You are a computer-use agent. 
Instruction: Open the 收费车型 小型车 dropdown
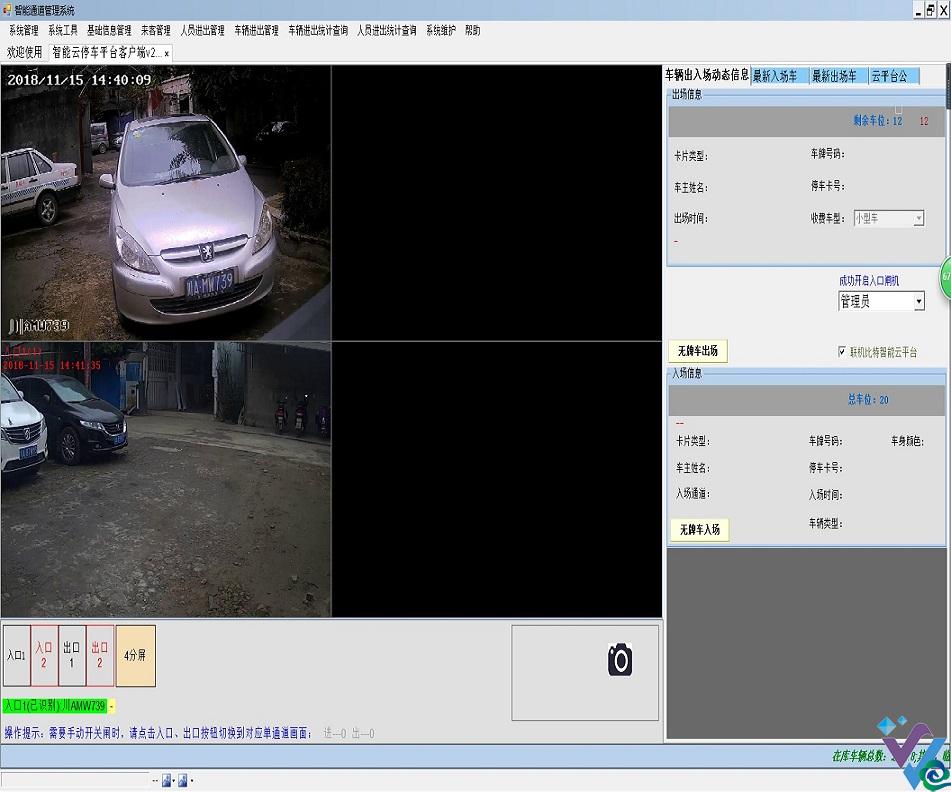[919, 218]
